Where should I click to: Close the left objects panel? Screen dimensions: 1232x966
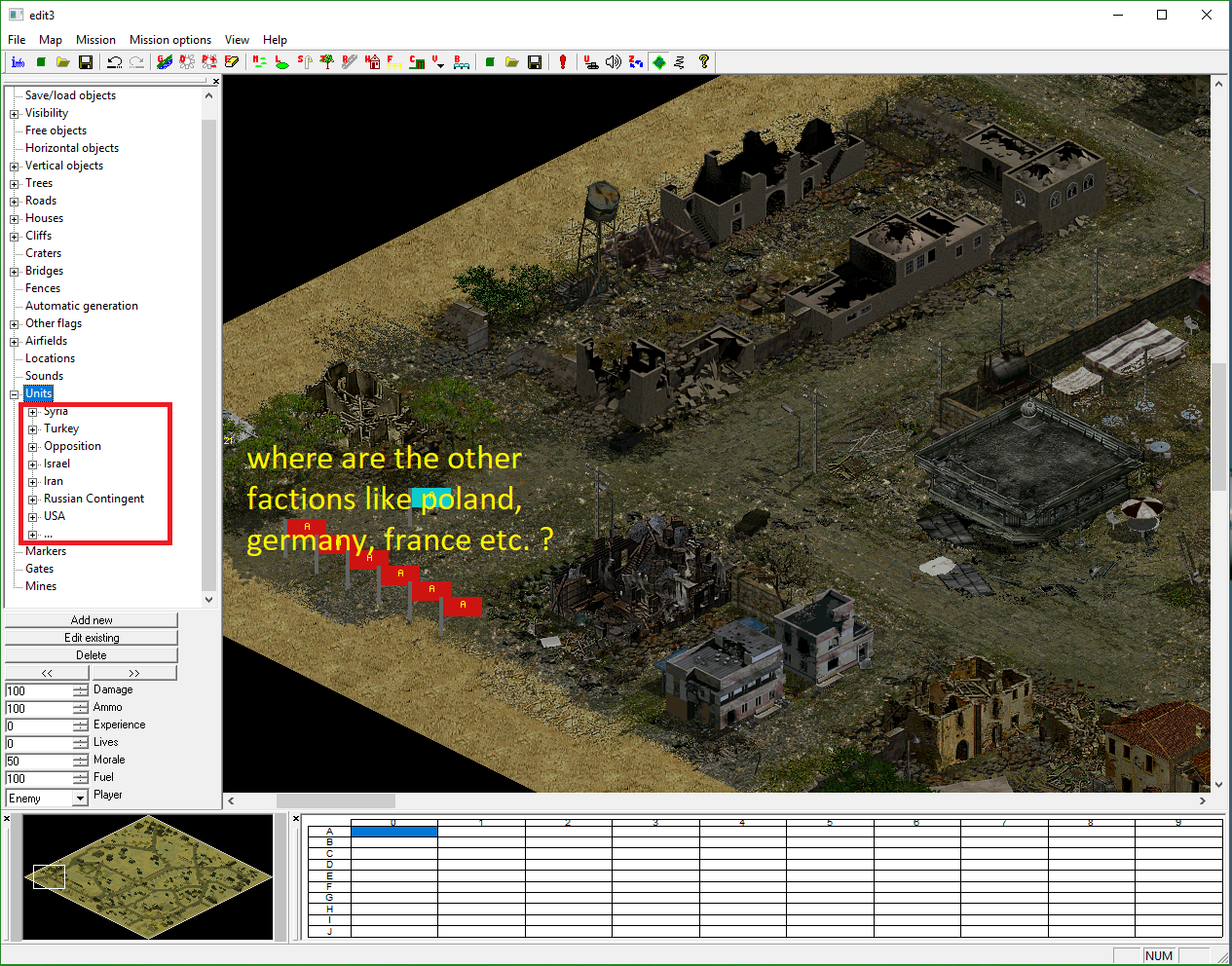(216, 82)
